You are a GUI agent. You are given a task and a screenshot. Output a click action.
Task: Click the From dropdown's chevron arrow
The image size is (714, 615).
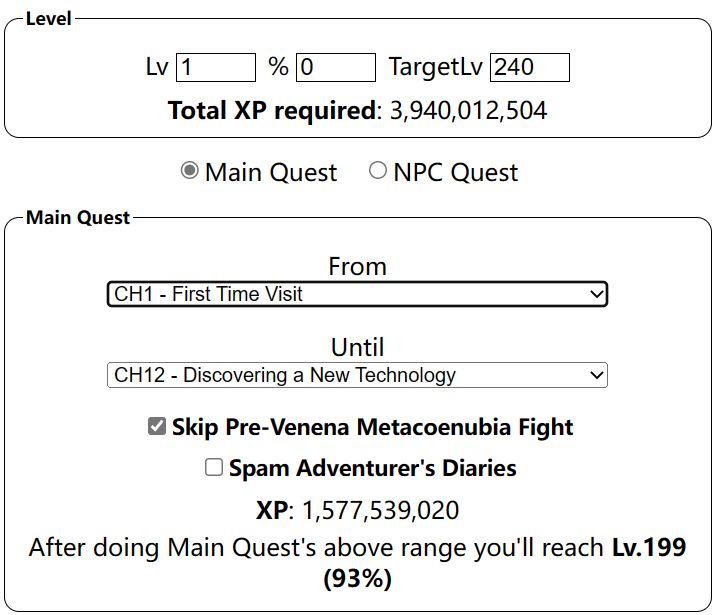pyautogui.click(x=597, y=294)
